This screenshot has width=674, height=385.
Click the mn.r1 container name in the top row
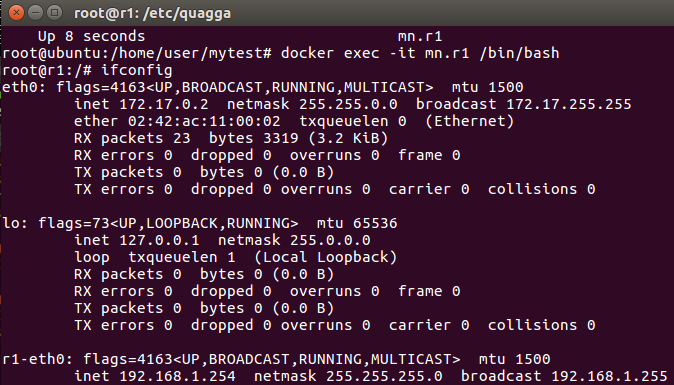coord(420,36)
